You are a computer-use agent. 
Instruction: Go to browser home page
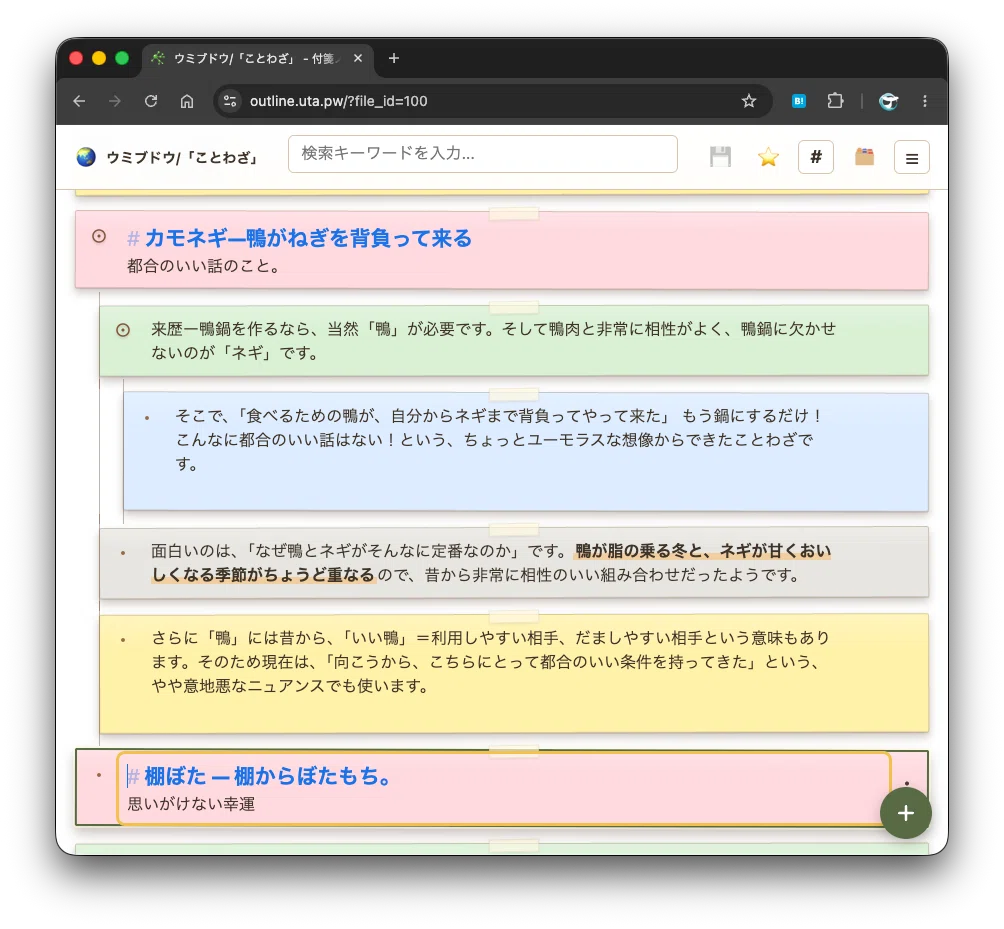click(x=187, y=101)
